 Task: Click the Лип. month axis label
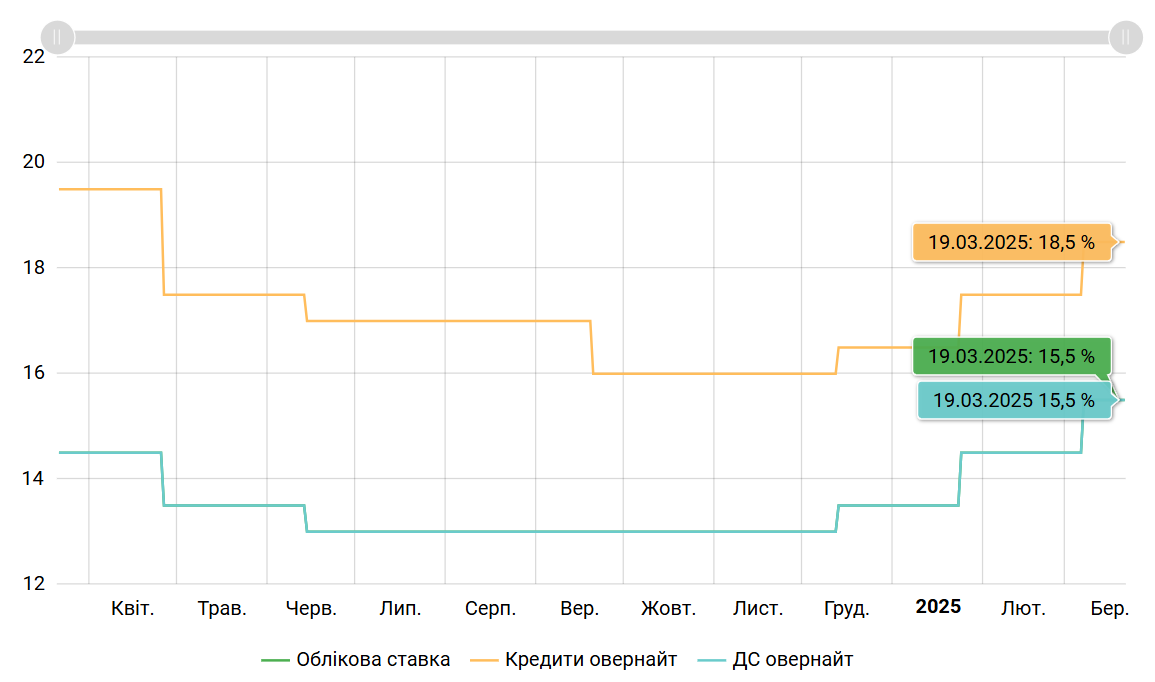(x=400, y=608)
